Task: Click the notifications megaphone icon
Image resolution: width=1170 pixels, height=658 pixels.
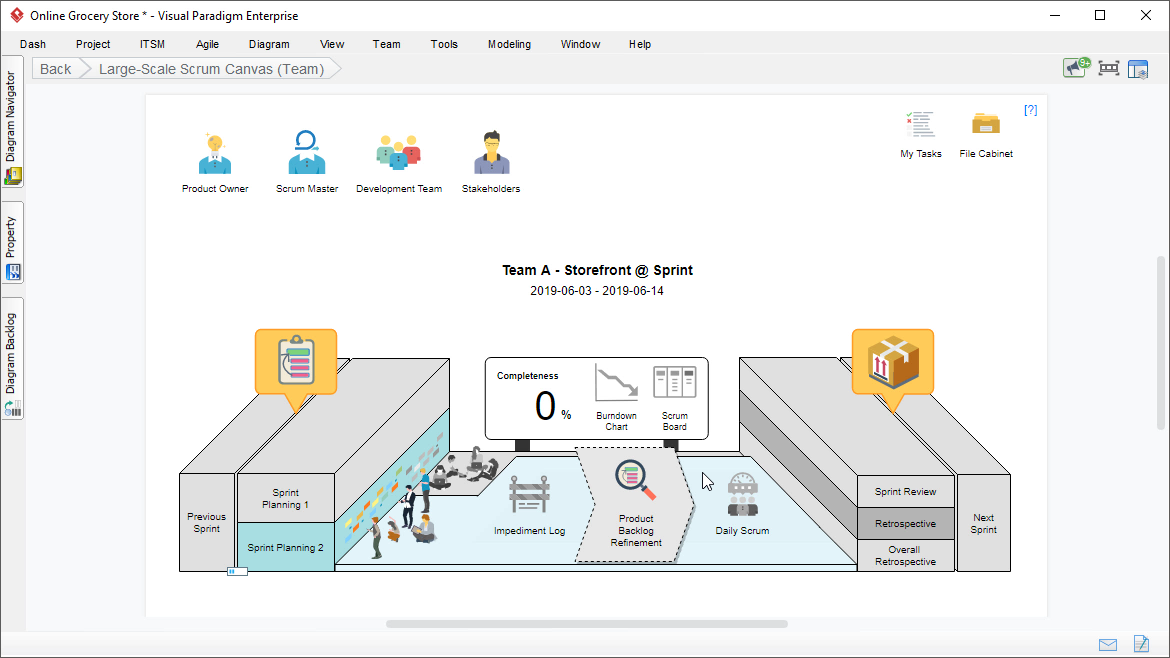Action: pos(1074,68)
